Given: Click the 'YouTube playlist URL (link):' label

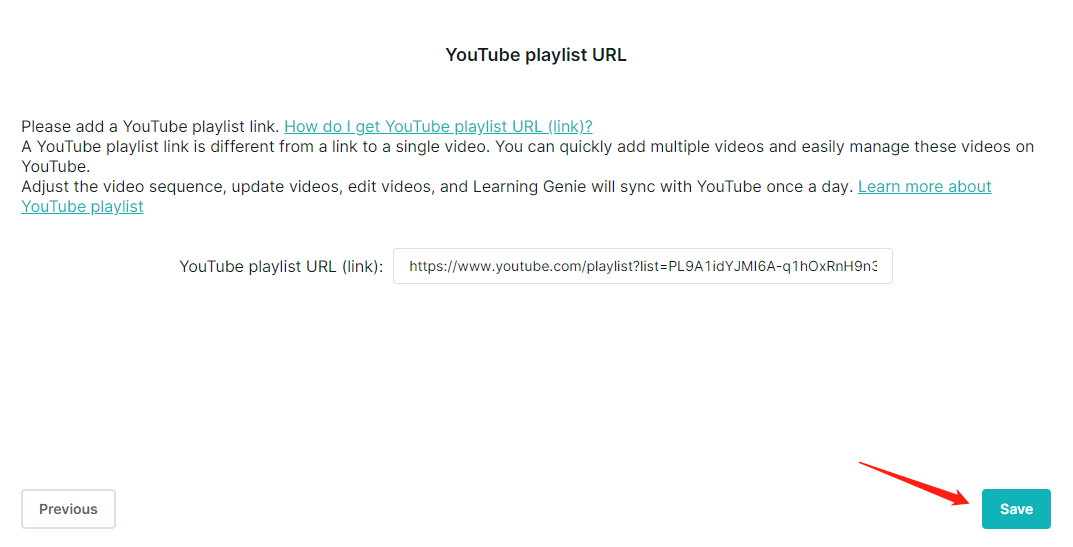Looking at the screenshot, I should [x=281, y=267].
